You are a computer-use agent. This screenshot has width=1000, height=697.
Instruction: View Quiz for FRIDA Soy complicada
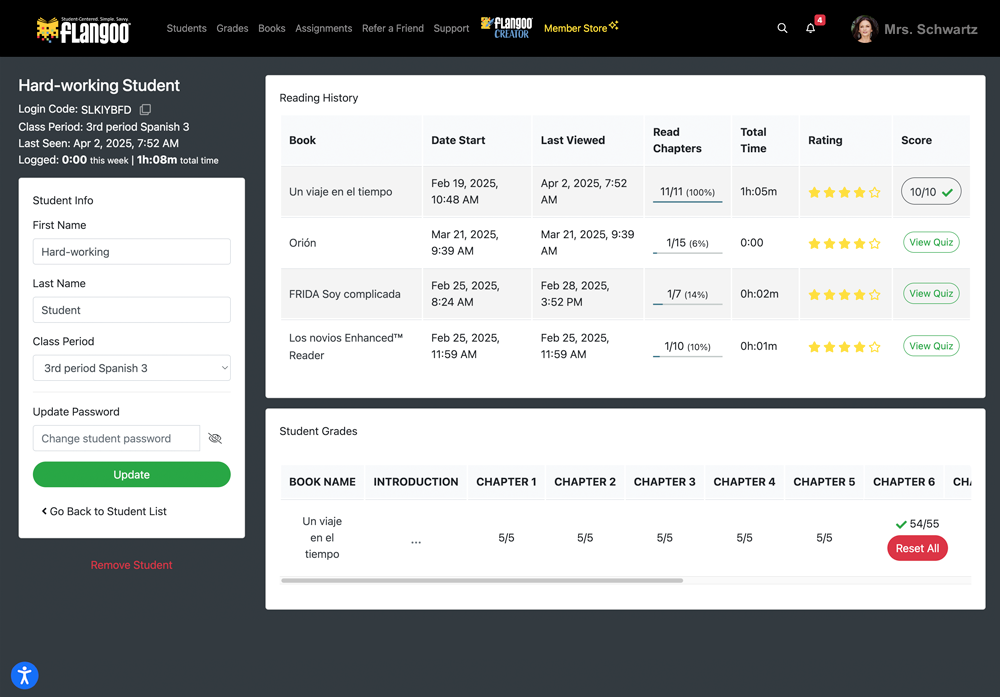pyautogui.click(x=930, y=294)
